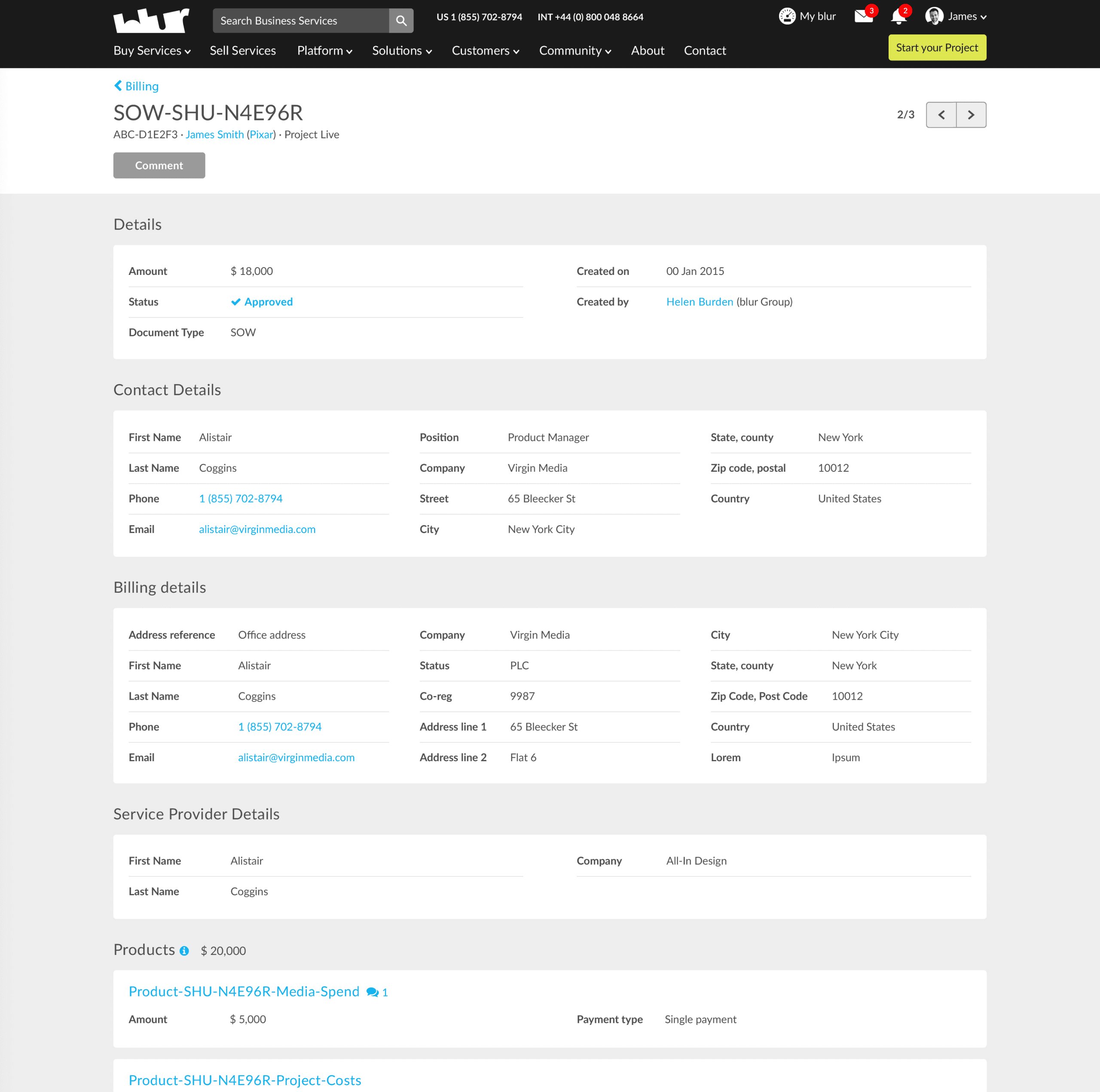Screen dimensions: 1100x1092
Task: Click James user avatar
Action: point(934,16)
